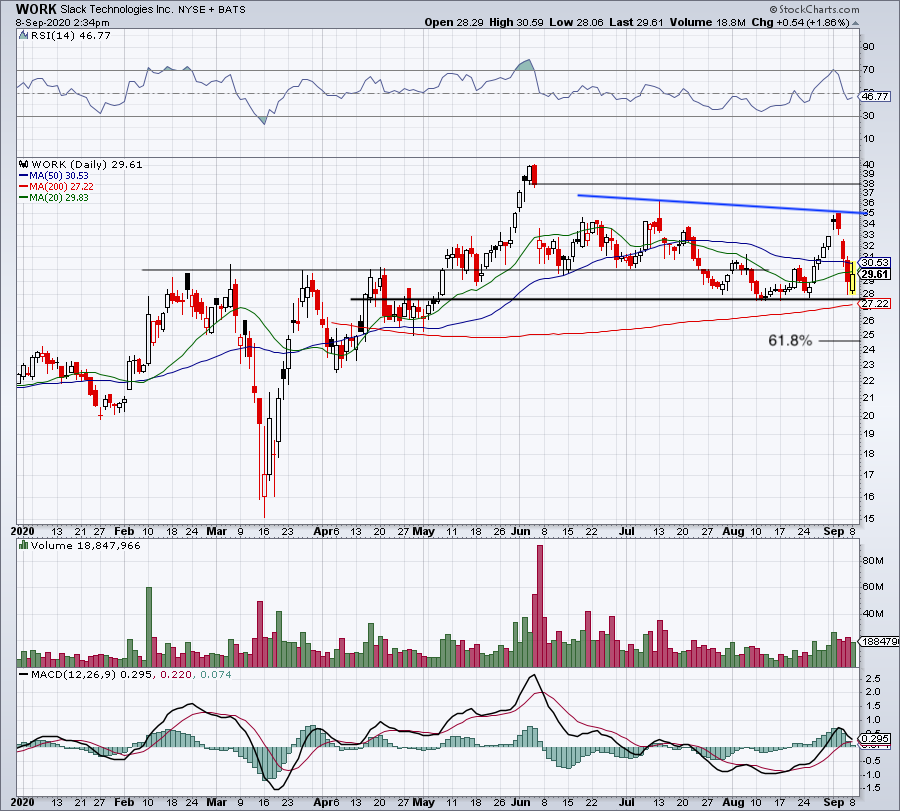This screenshot has width=900, height=811.
Task: Click the blue descending trendline on price chart
Action: click(x=721, y=204)
